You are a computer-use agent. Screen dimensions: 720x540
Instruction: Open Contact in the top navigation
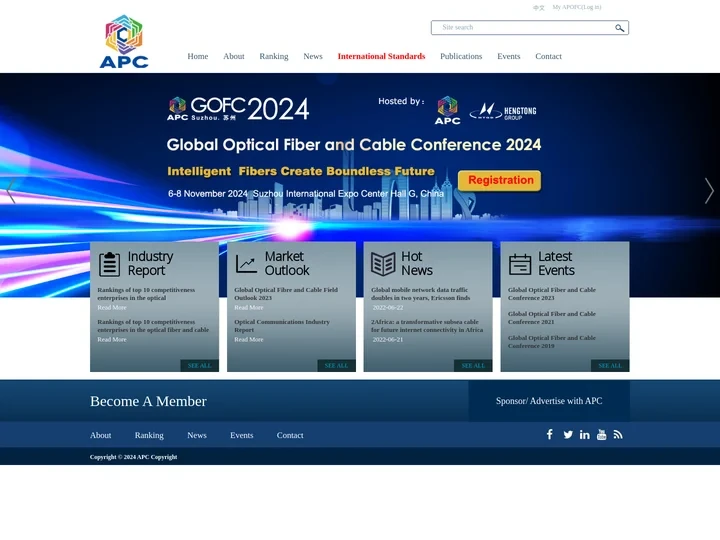click(x=548, y=56)
